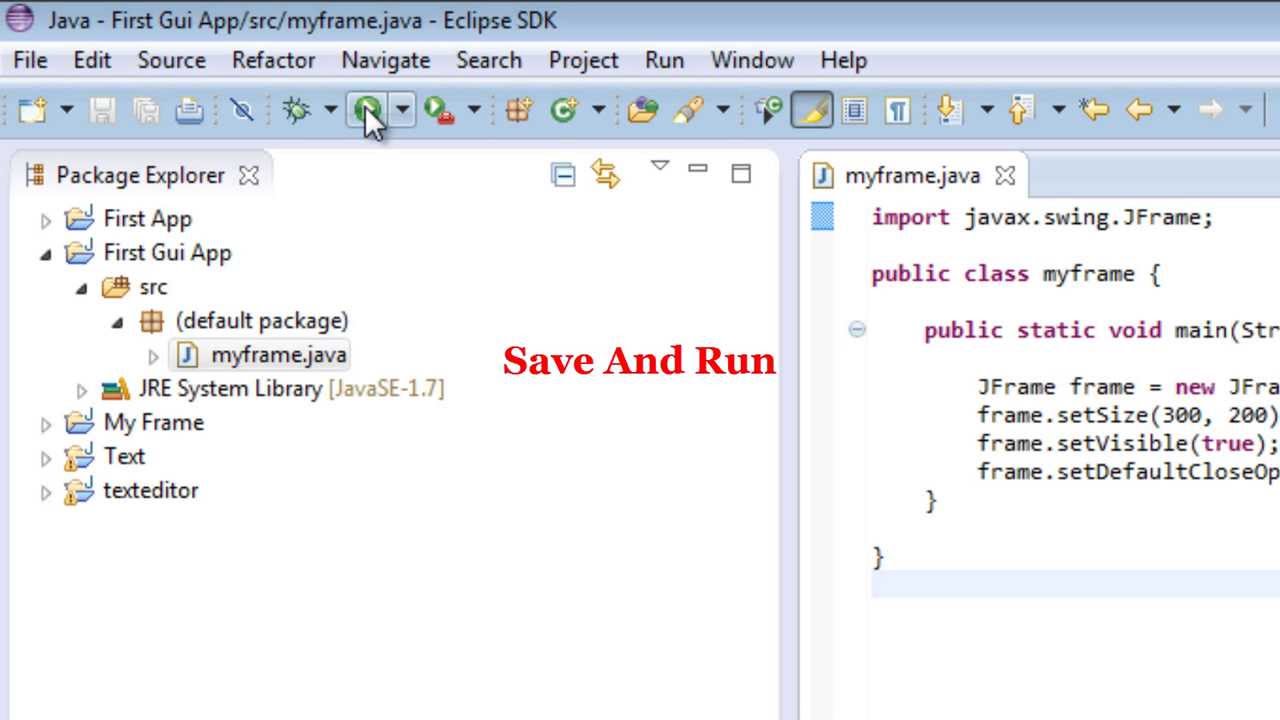
Task: Click the Back navigation arrow icon
Action: pyautogui.click(x=1140, y=109)
